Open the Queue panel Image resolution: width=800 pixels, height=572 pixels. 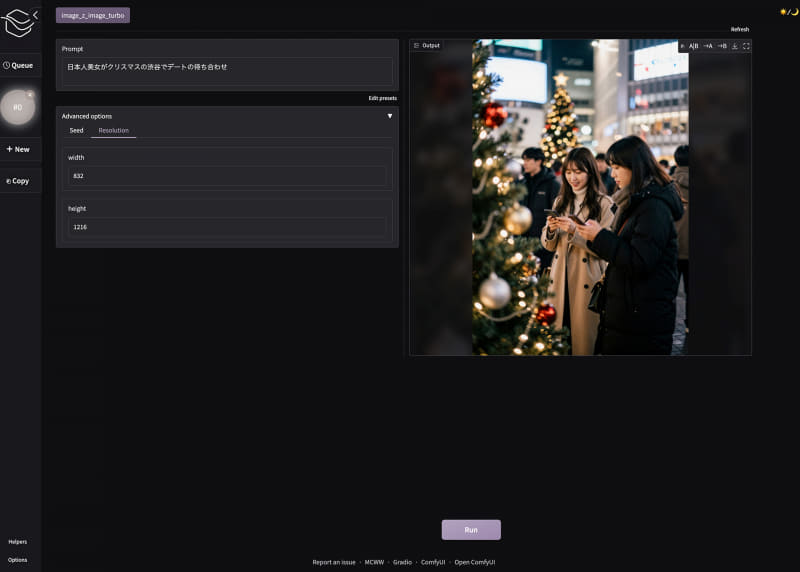click(x=18, y=65)
